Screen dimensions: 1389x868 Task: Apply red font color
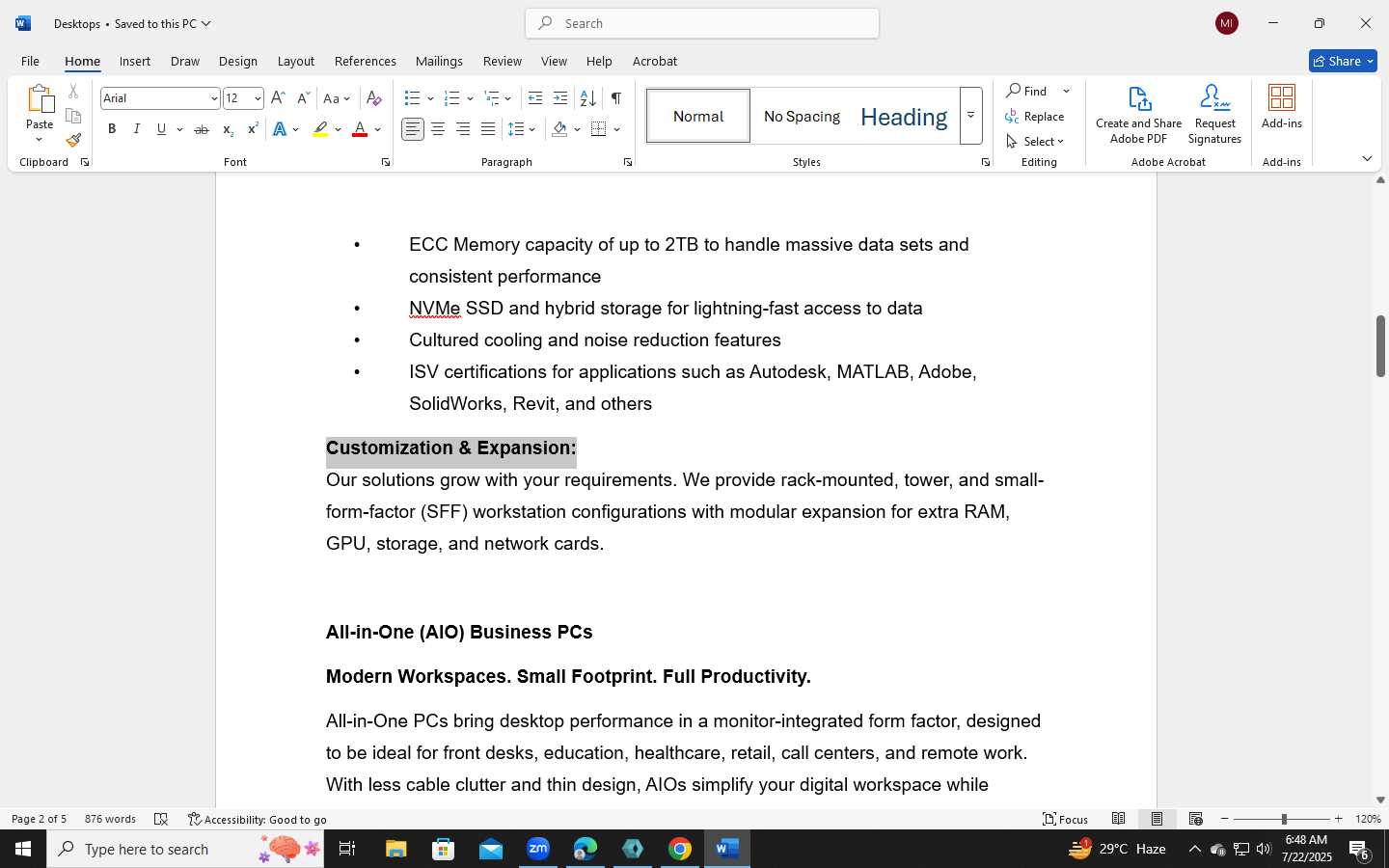tap(360, 129)
